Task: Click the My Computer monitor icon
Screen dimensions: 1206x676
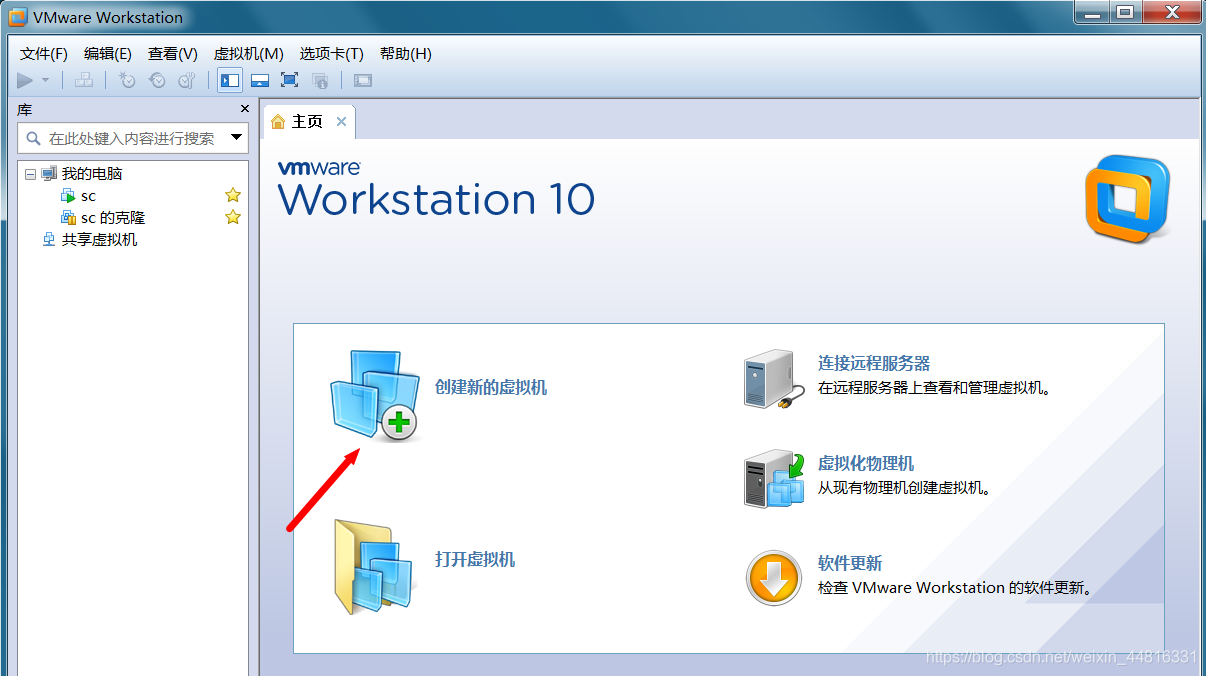Action: point(49,174)
